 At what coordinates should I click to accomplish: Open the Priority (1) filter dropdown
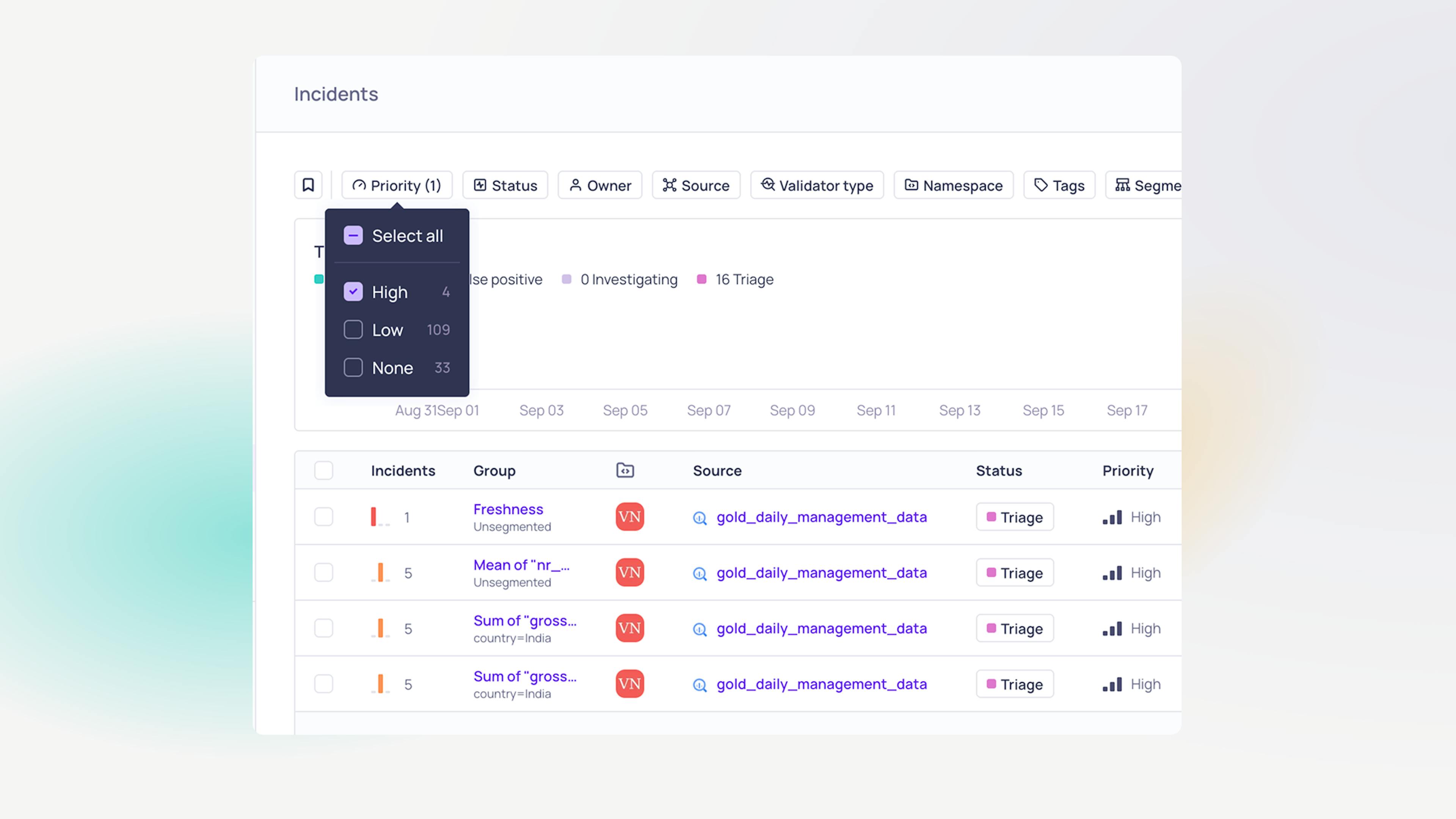click(x=397, y=185)
